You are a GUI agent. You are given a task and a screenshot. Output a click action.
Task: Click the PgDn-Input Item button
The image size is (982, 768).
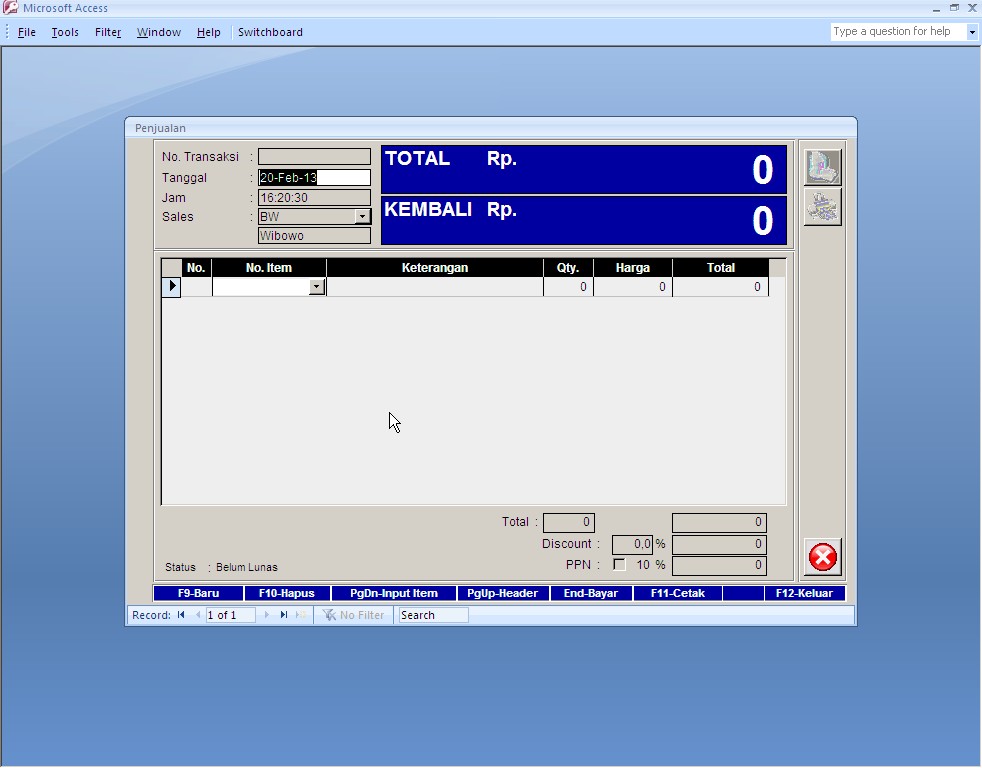click(x=394, y=593)
